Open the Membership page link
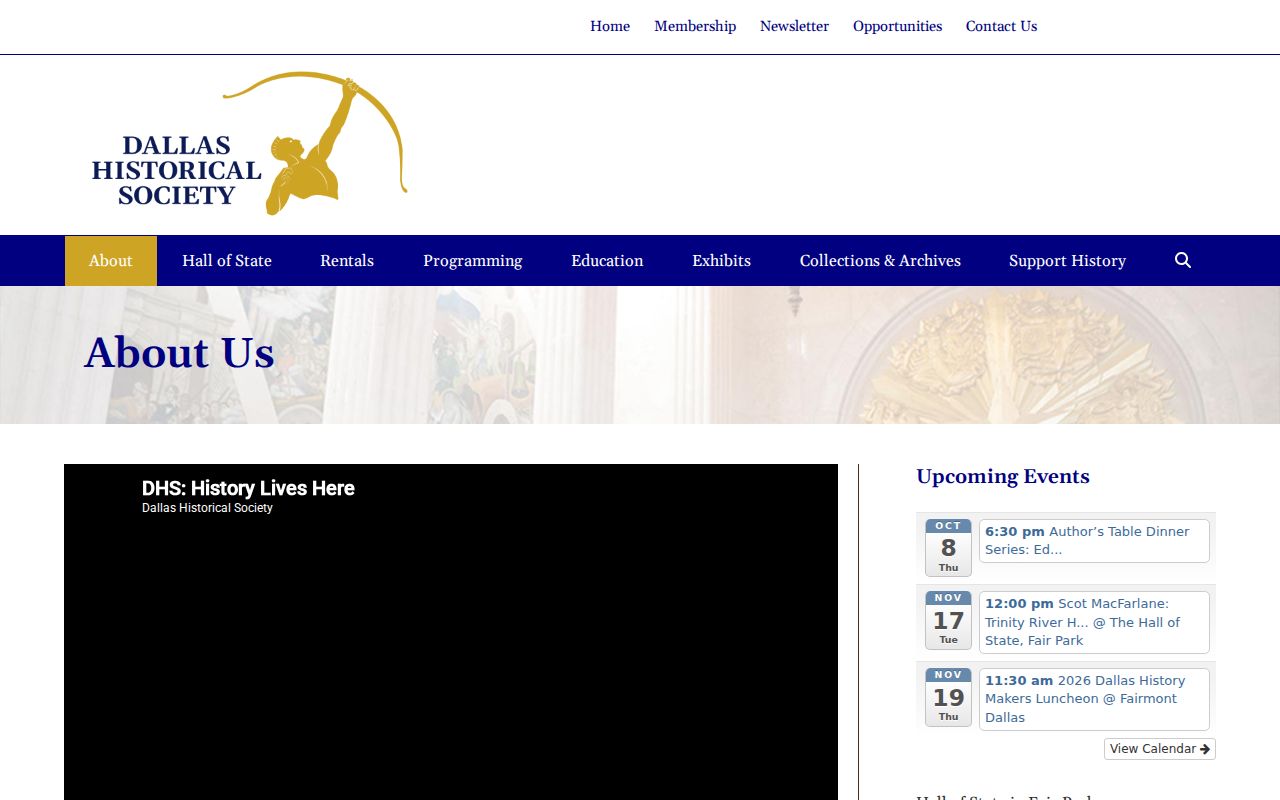 [695, 26]
